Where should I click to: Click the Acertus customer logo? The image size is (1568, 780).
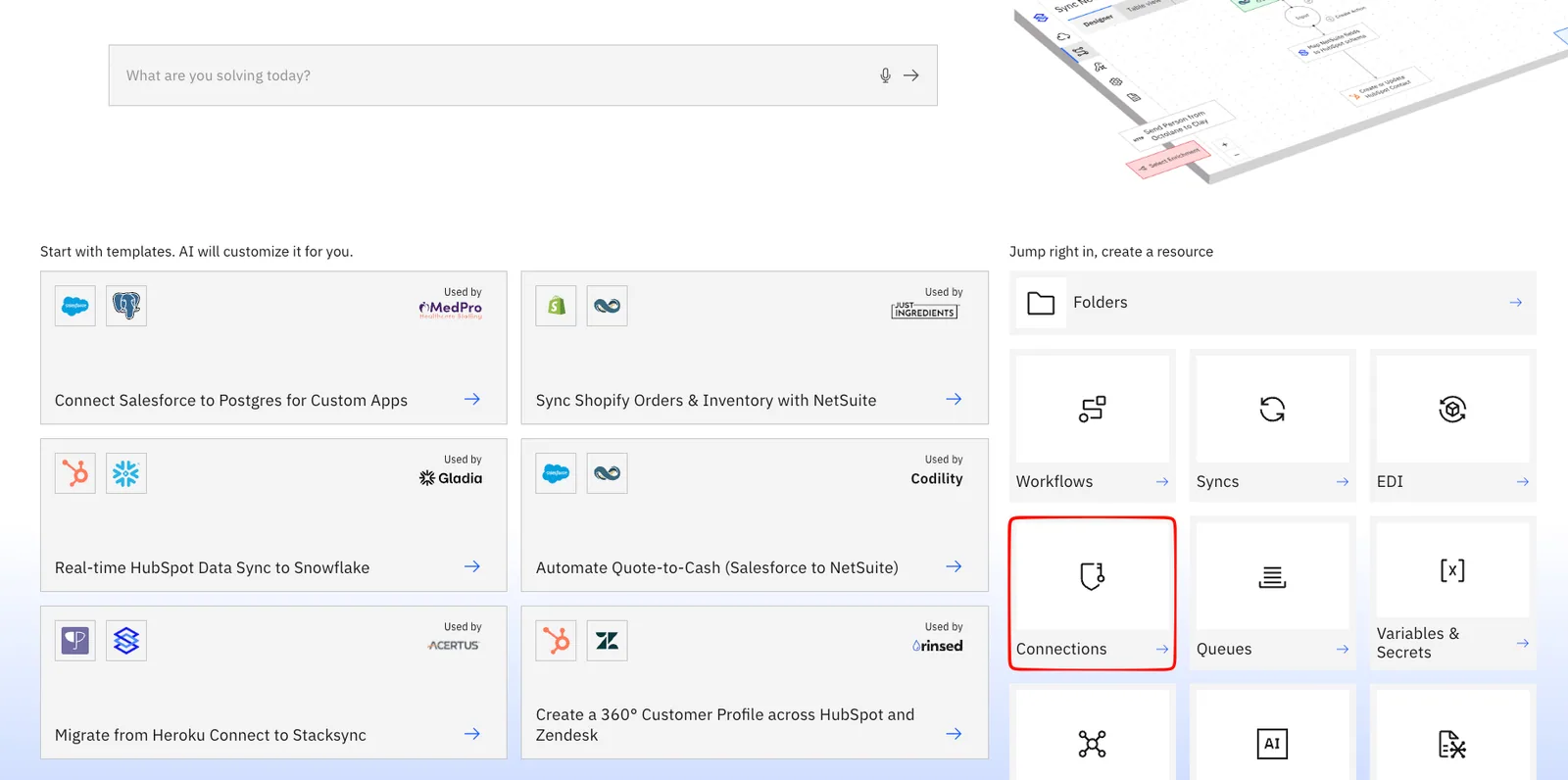453,646
